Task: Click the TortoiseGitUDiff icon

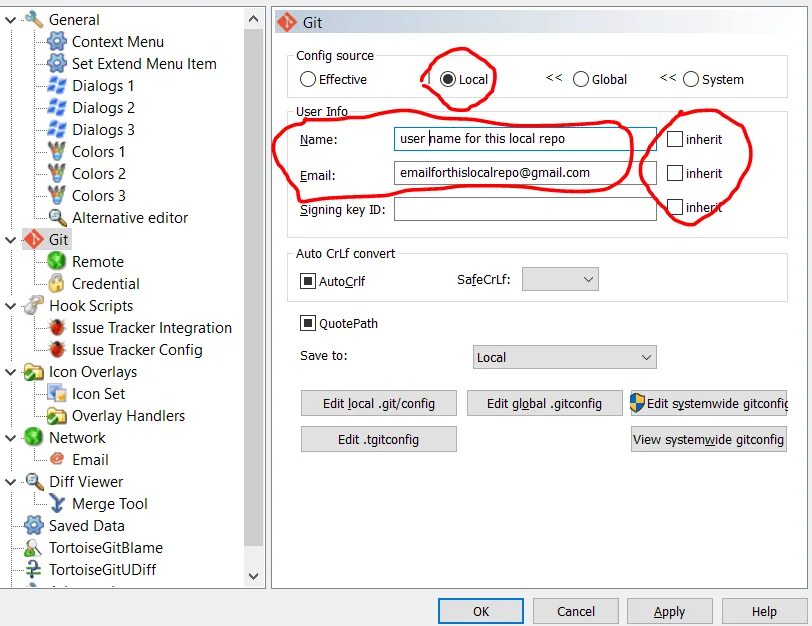Action: pyautogui.click(x=34, y=570)
